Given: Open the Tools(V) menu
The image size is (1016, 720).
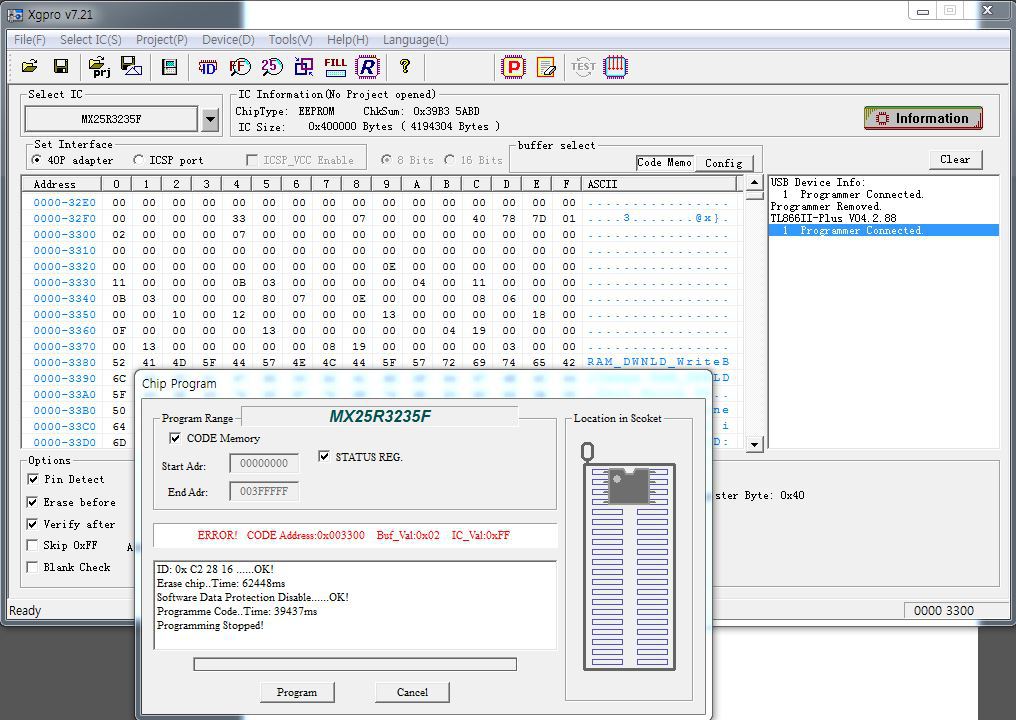Looking at the screenshot, I should coord(290,40).
